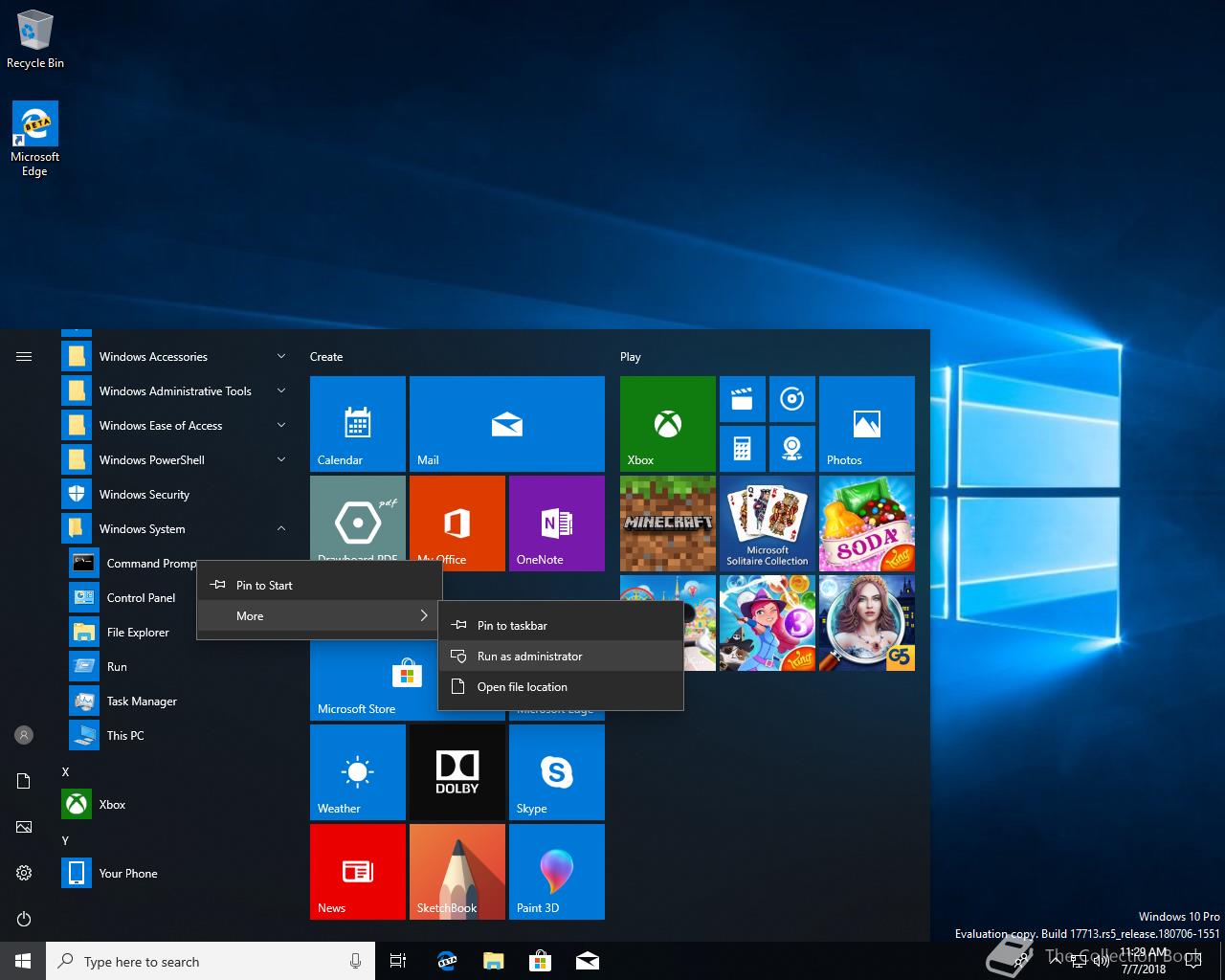Open the Photos tile
This screenshot has width=1225, height=980.
(x=867, y=424)
